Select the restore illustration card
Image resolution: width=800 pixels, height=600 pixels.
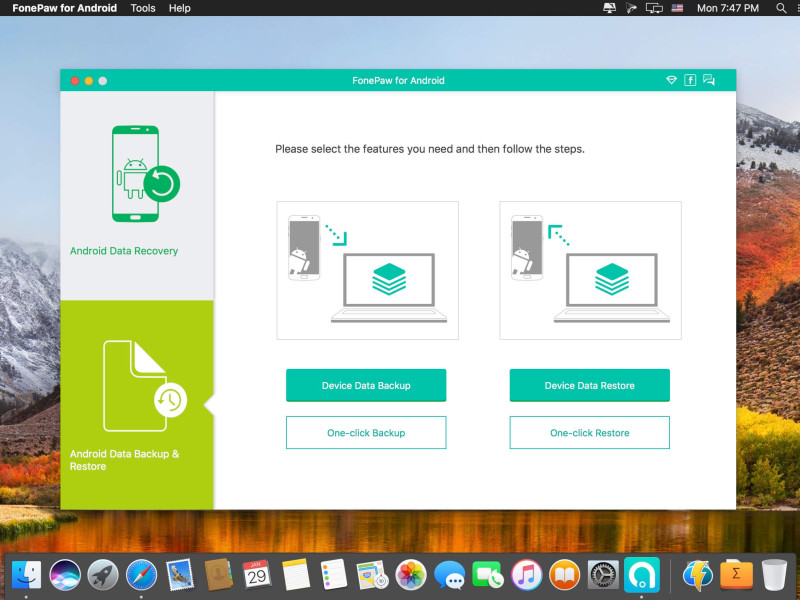[x=590, y=270]
